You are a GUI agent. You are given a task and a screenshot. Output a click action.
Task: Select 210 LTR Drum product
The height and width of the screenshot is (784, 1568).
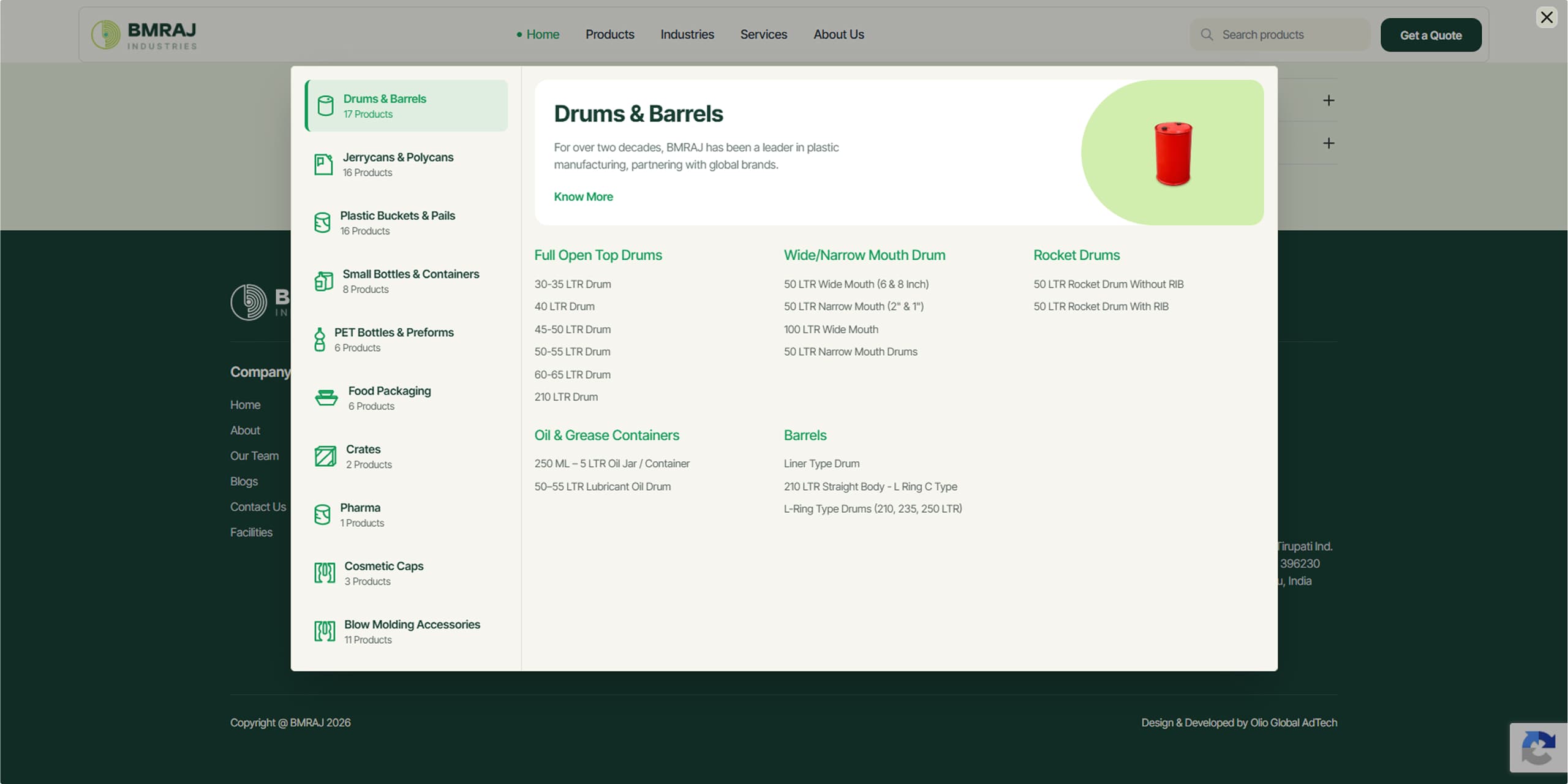[x=566, y=397]
